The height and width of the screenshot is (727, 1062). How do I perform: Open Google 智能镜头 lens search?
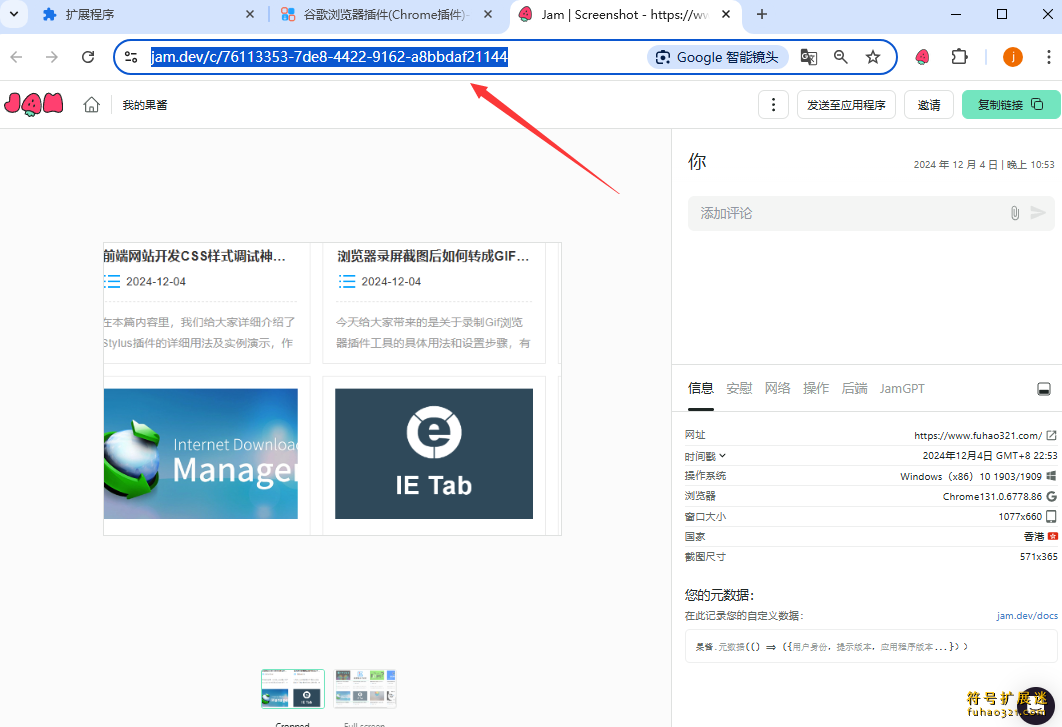718,57
